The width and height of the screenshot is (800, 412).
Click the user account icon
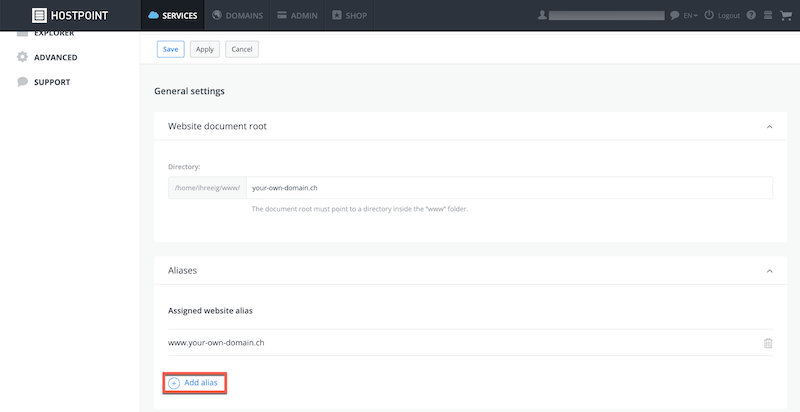coord(542,15)
